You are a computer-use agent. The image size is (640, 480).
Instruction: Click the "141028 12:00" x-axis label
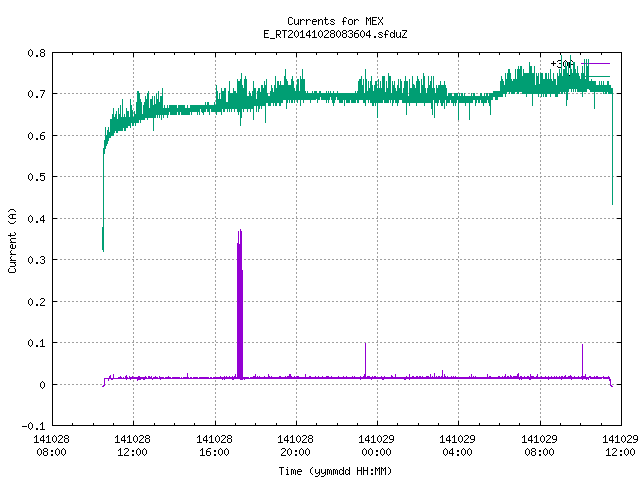[132, 445]
